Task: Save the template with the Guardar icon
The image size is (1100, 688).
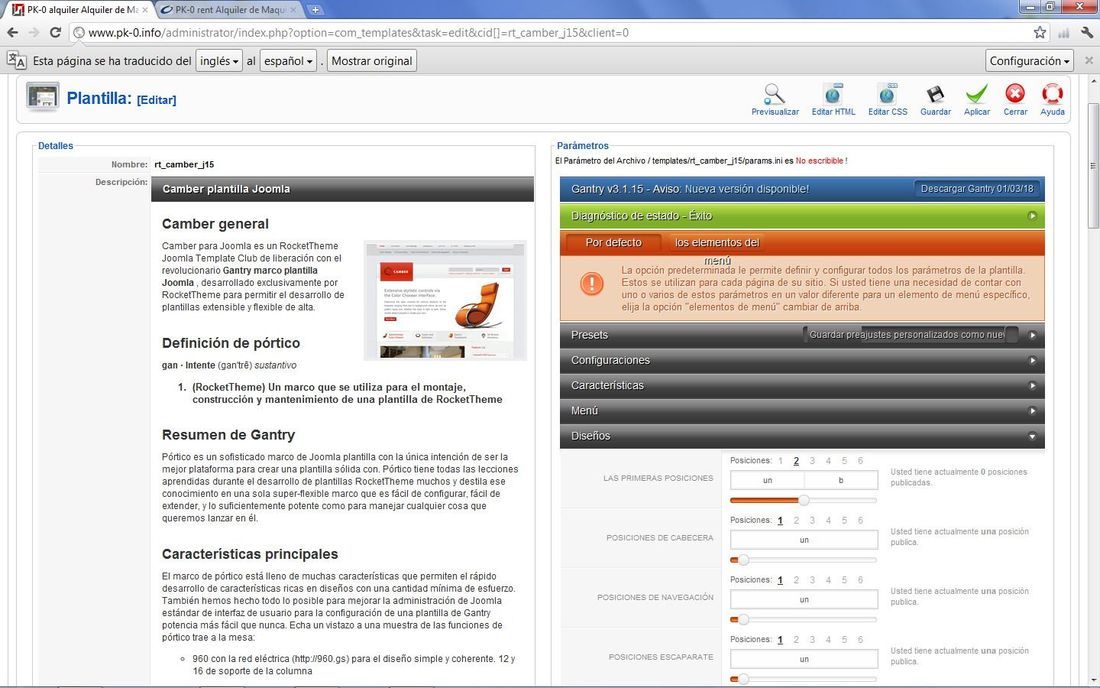Action: (935, 100)
